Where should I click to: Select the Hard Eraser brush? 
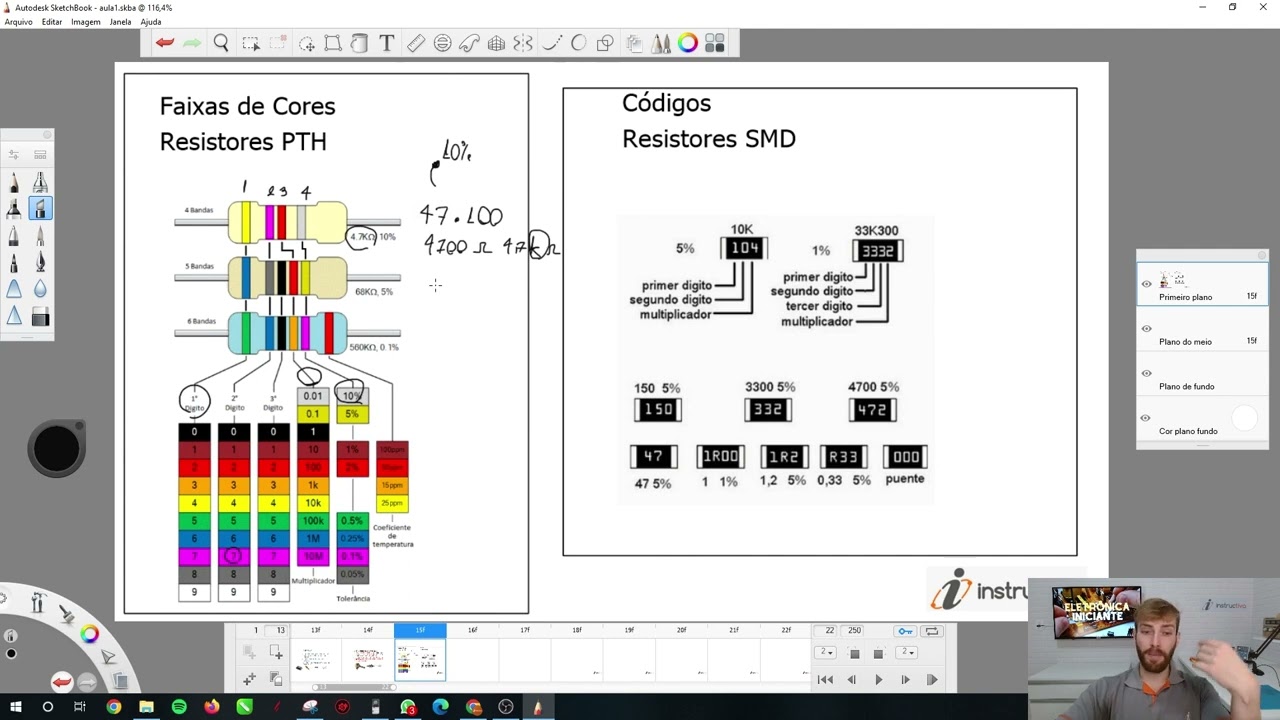(40, 317)
